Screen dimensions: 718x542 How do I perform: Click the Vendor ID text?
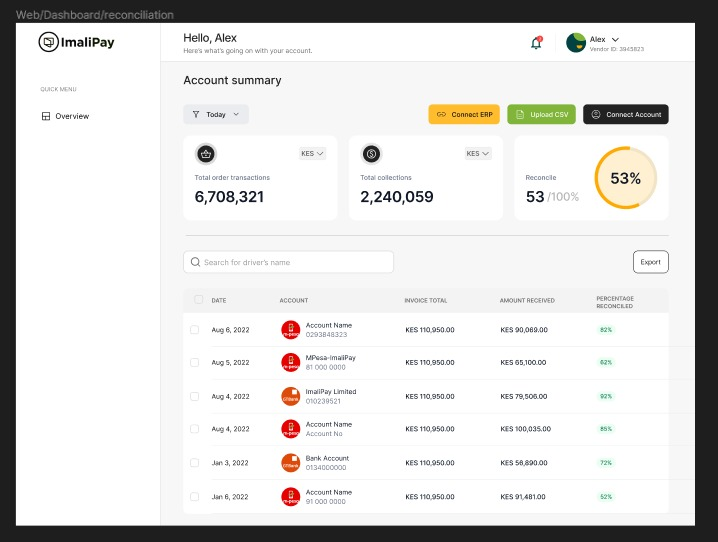pos(616,49)
